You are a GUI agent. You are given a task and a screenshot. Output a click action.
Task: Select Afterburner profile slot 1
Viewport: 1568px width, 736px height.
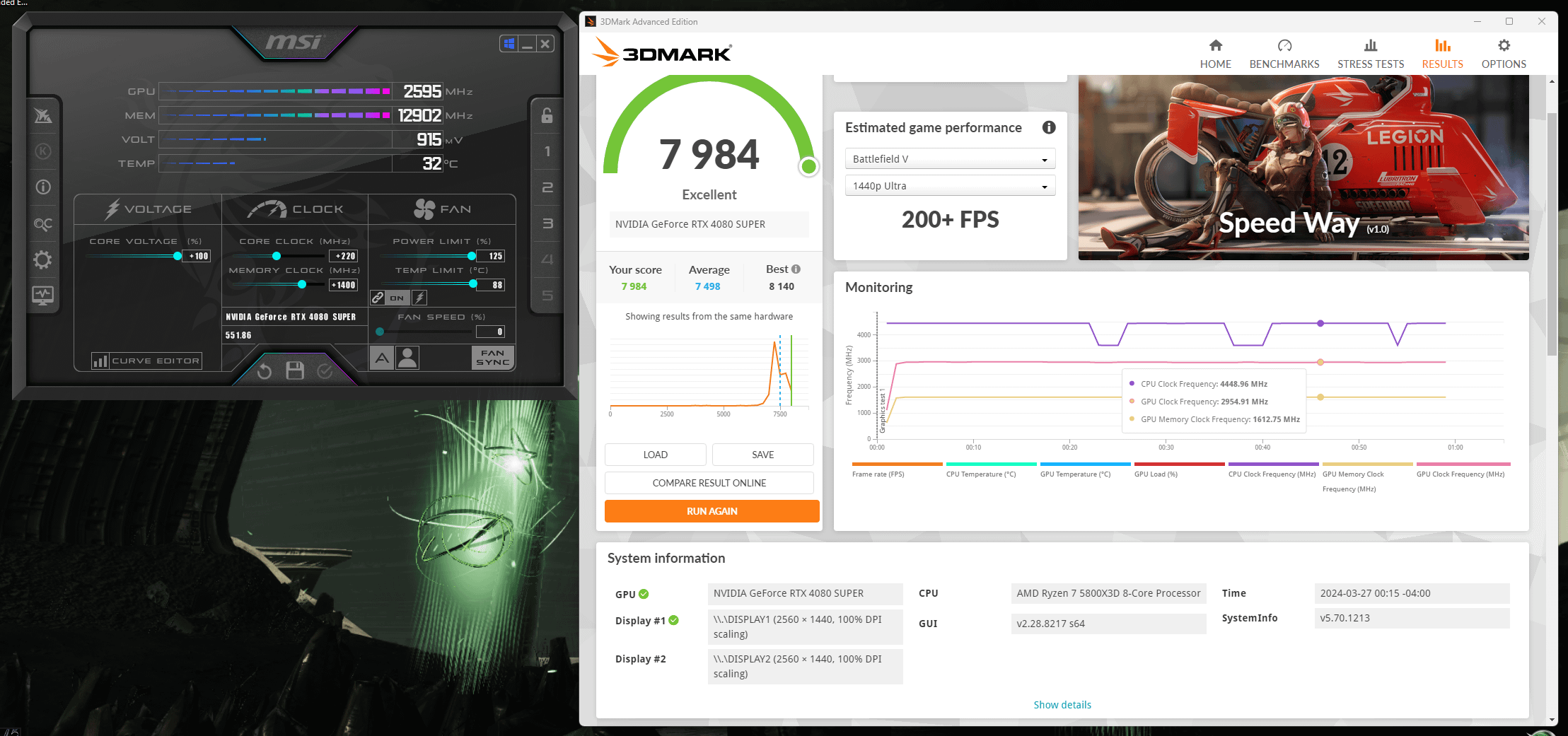click(x=547, y=151)
